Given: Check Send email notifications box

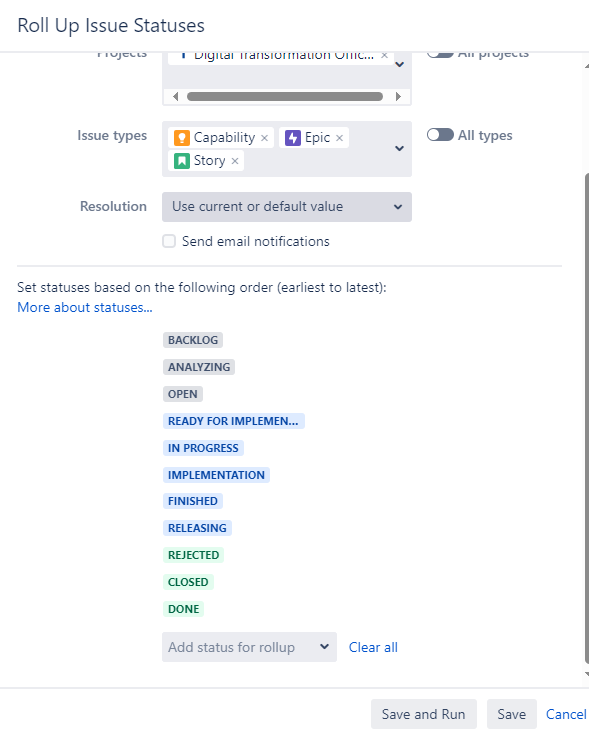Looking at the screenshot, I should [x=169, y=241].
